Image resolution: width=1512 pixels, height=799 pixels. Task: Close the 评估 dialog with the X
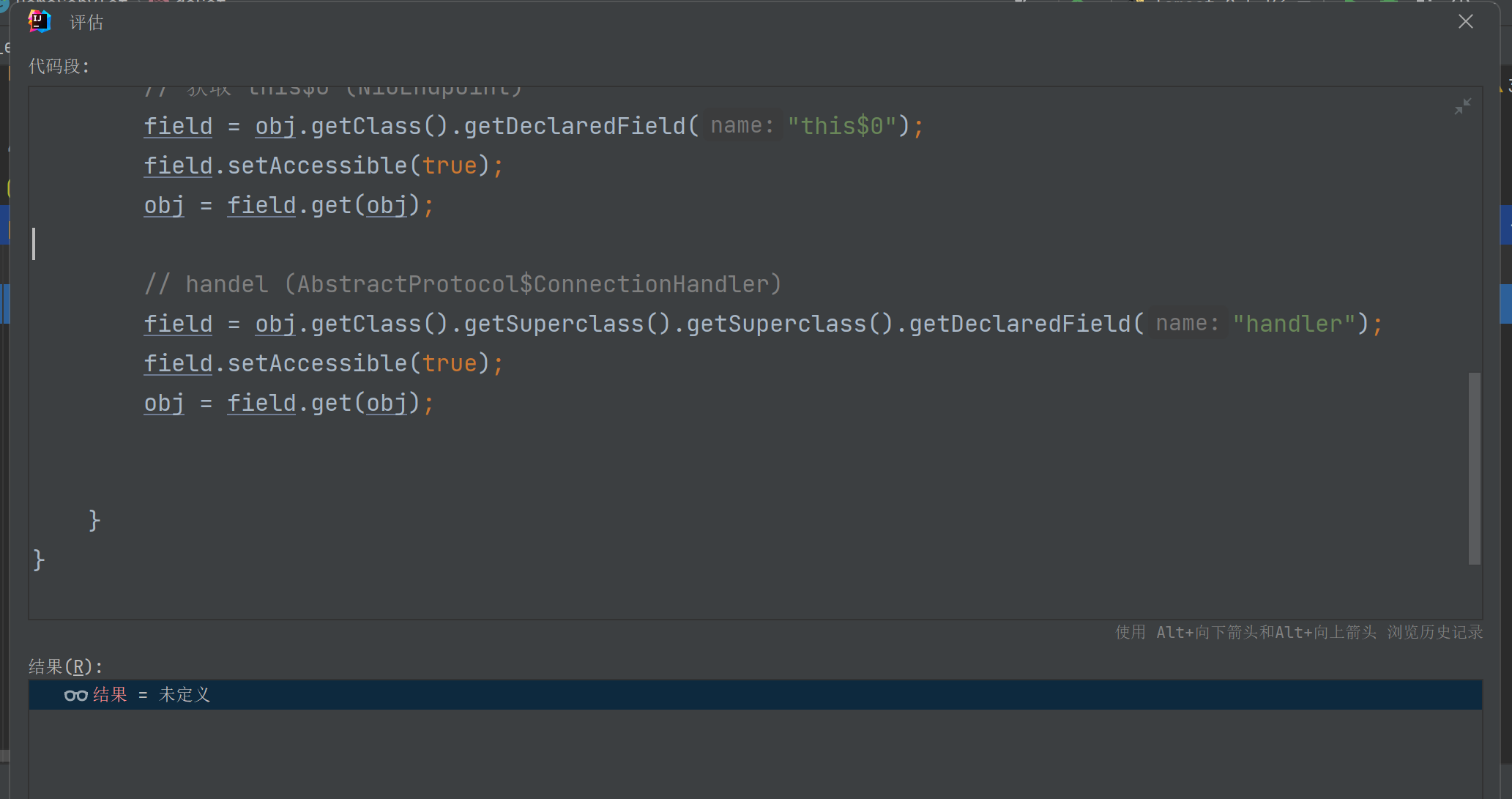1465,21
